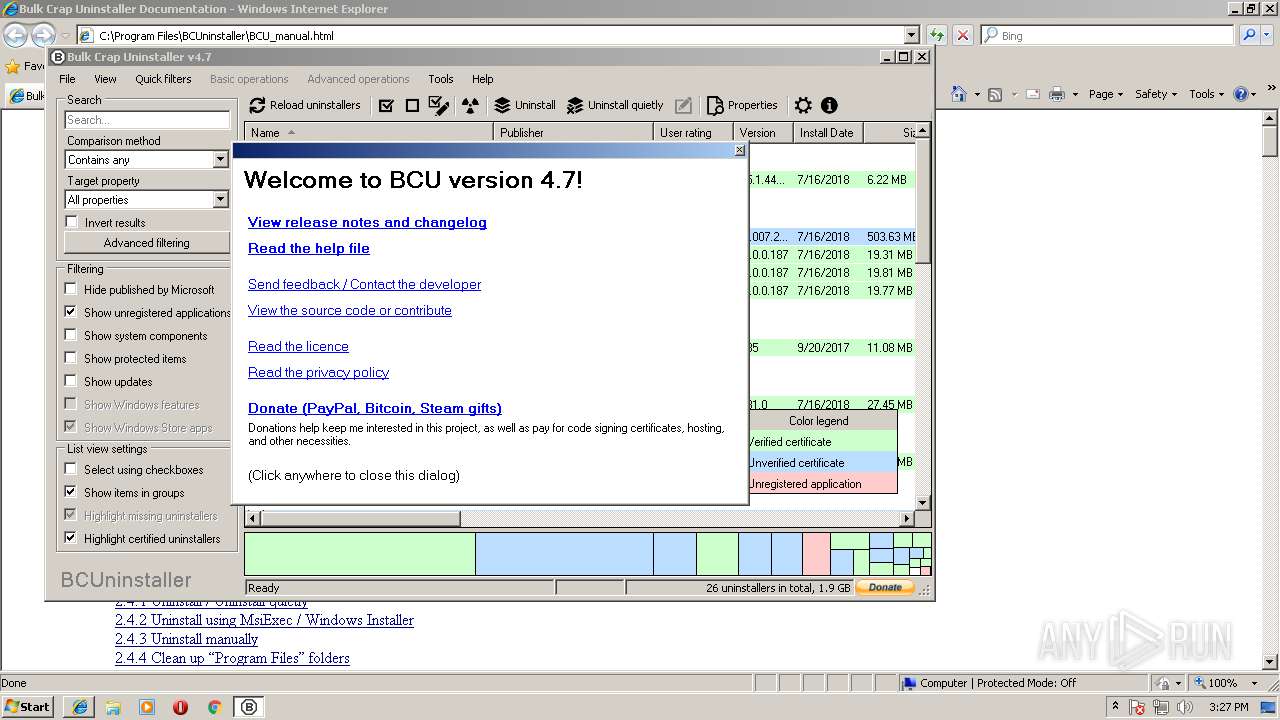Click the greyed edit pencil toolbar icon
This screenshot has height=720, width=1280.
(683, 105)
